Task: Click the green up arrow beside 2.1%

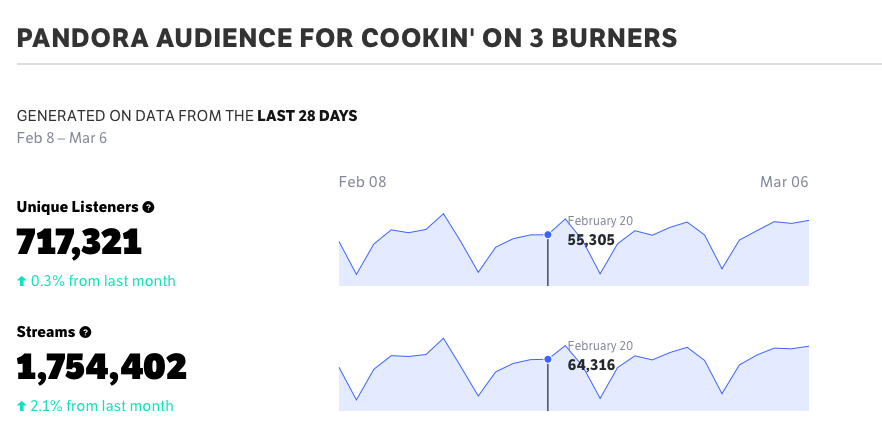Action: point(22,406)
